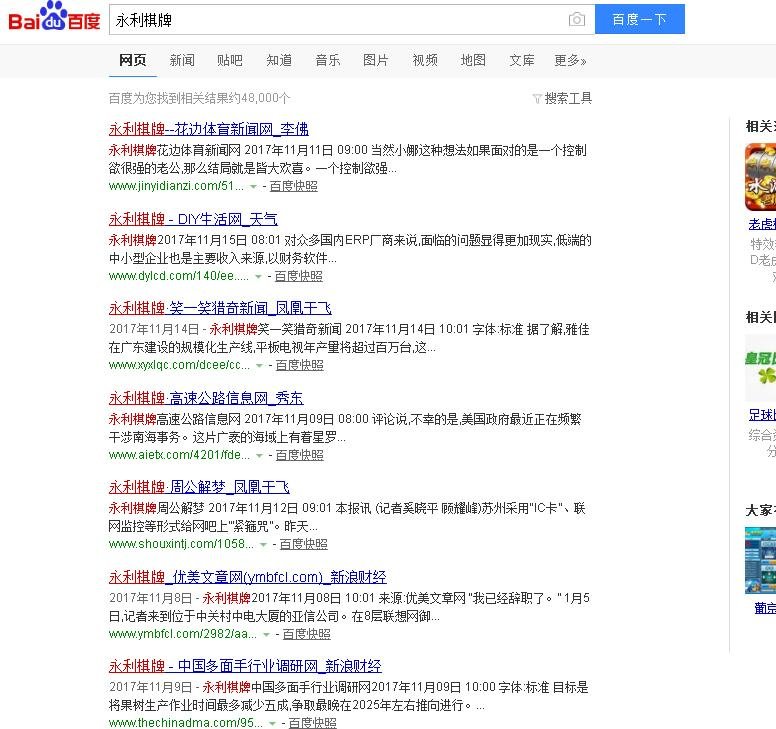Switch to the 图片 tab
Viewport: 776px width, 729px height.
coord(376,60)
